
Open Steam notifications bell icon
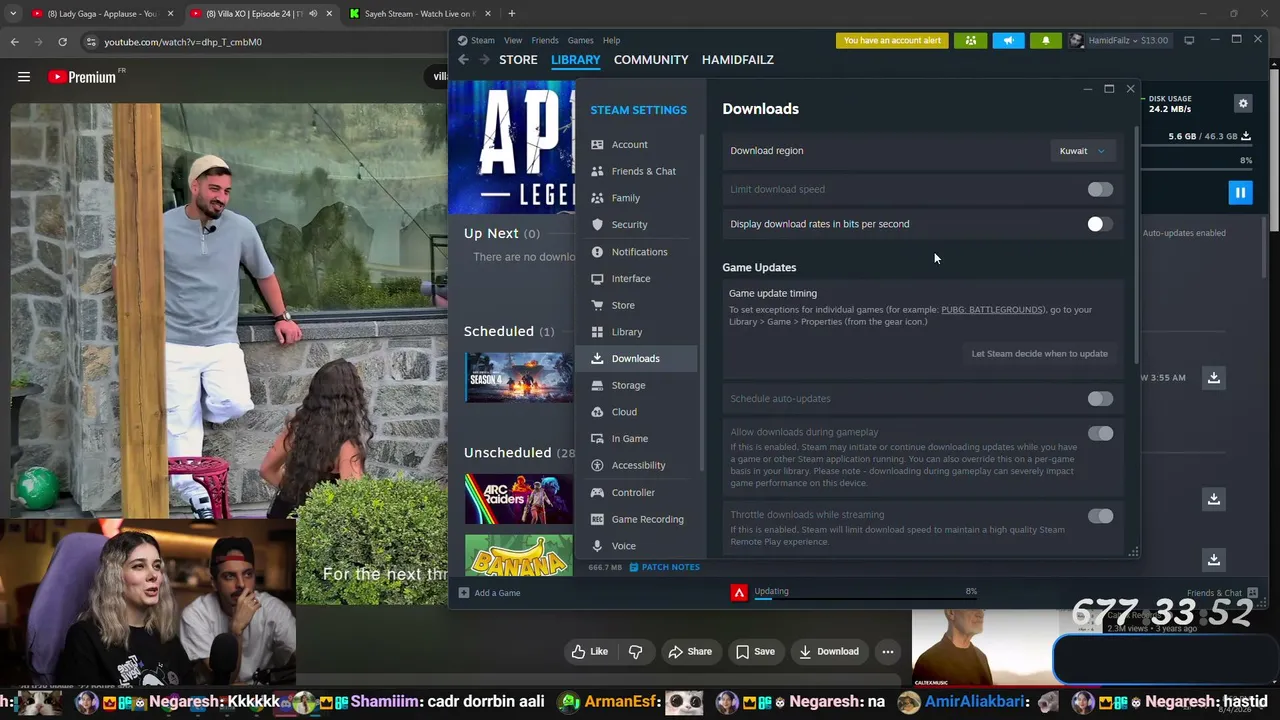click(x=1046, y=40)
